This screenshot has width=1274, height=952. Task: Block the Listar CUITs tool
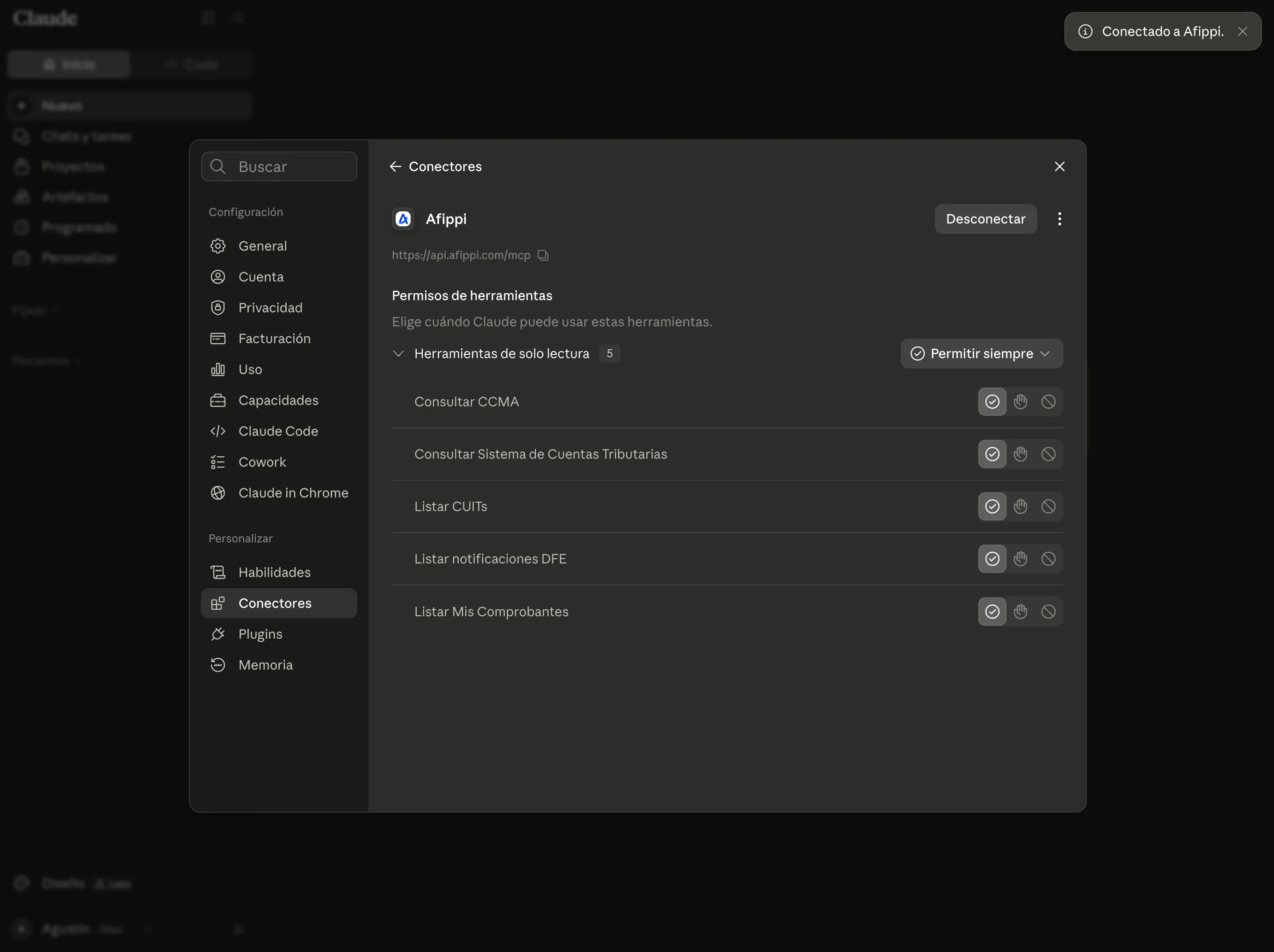point(1048,507)
